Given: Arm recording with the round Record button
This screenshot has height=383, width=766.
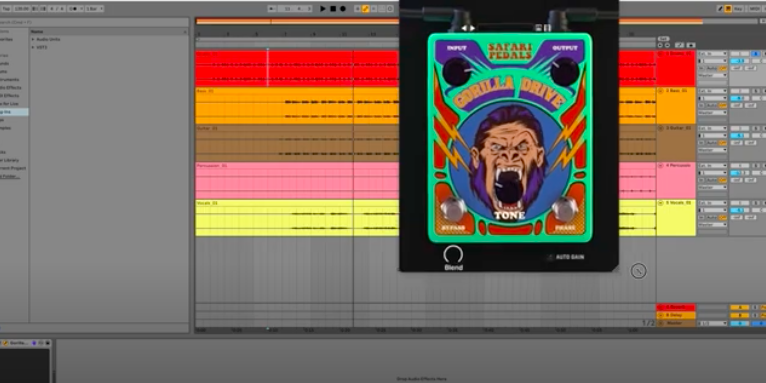Looking at the screenshot, I should pos(343,9).
